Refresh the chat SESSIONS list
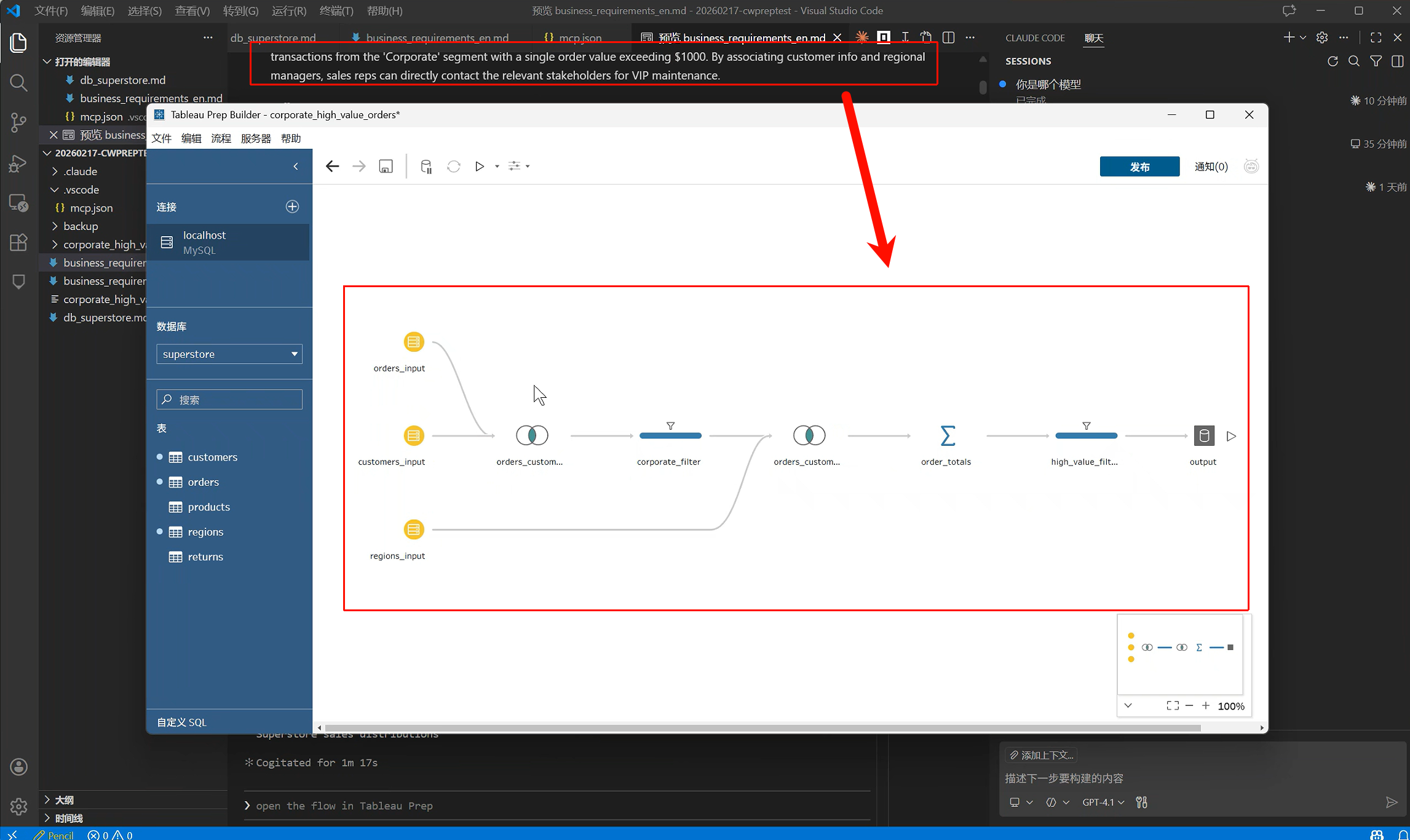The width and height of the screenshot is (1410, 840). (1333, 61)
